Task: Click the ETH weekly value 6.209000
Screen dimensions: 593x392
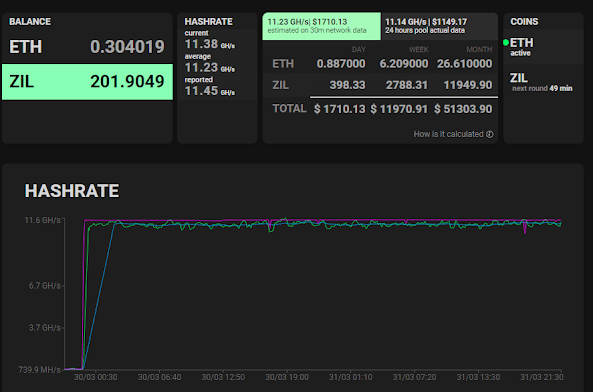Action: pos(404,64)
